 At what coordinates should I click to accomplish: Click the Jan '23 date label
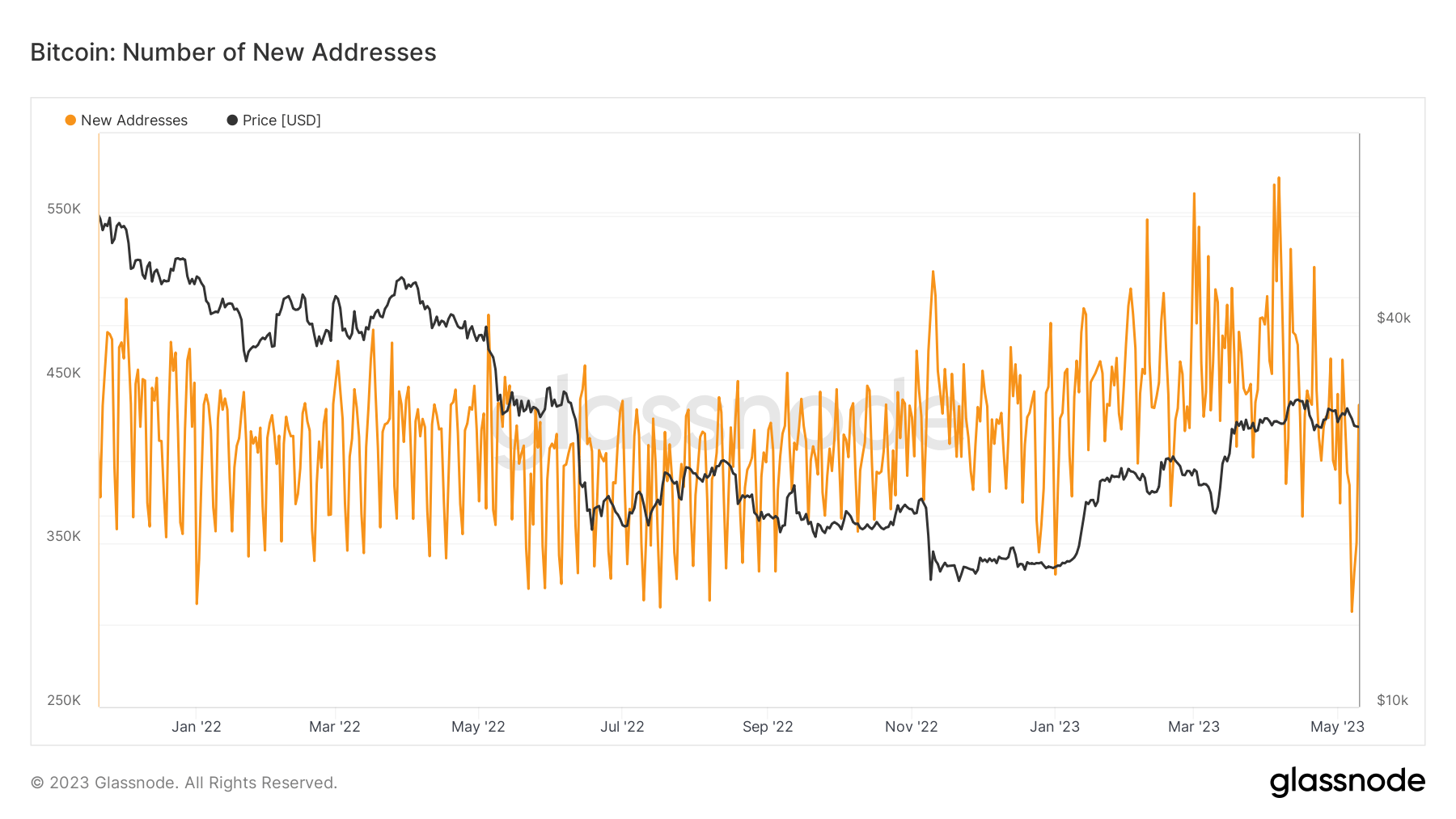click(x=1055, y=727)
